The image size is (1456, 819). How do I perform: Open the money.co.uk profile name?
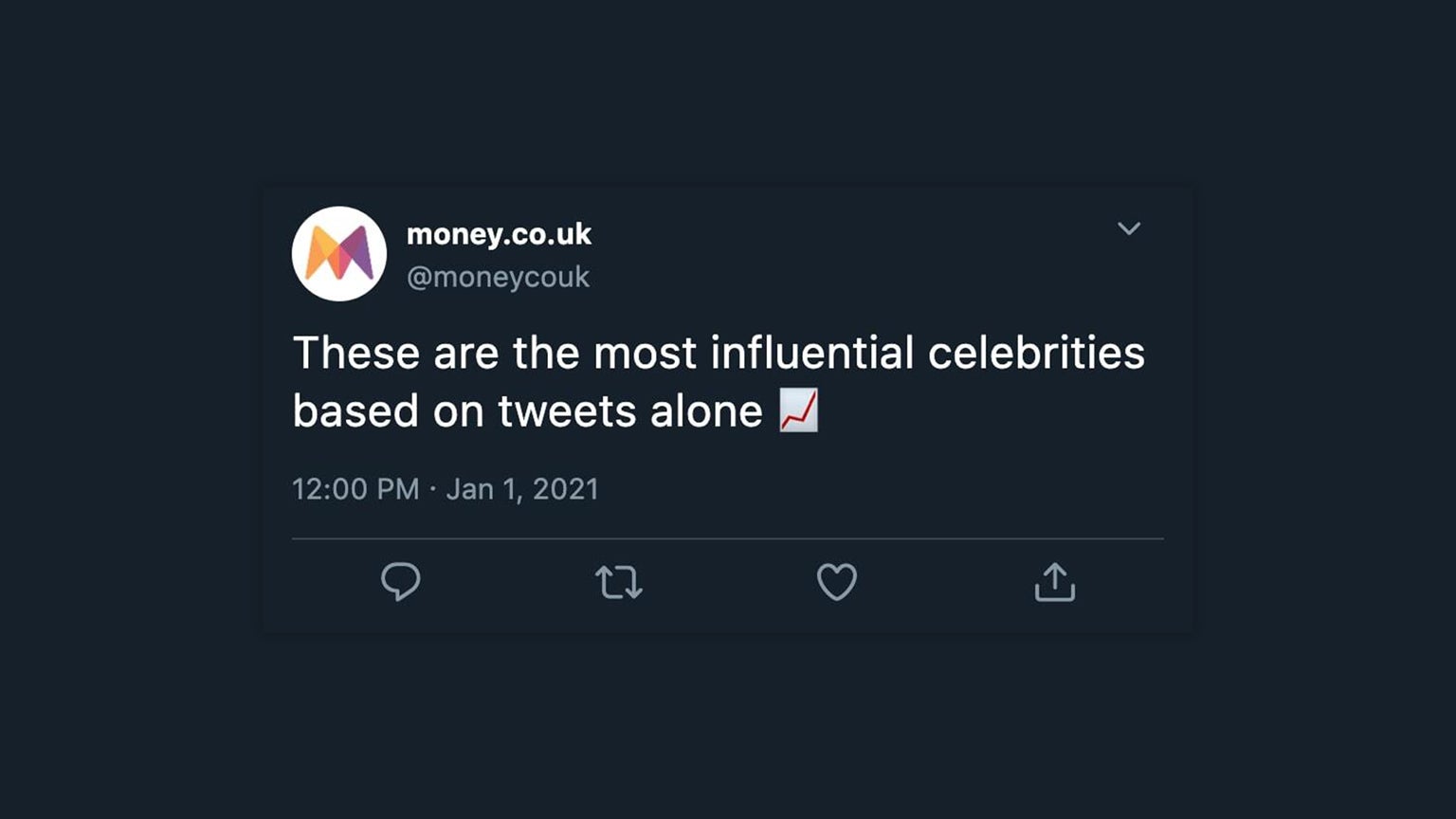pyautogui.click(x=498, y=234)
